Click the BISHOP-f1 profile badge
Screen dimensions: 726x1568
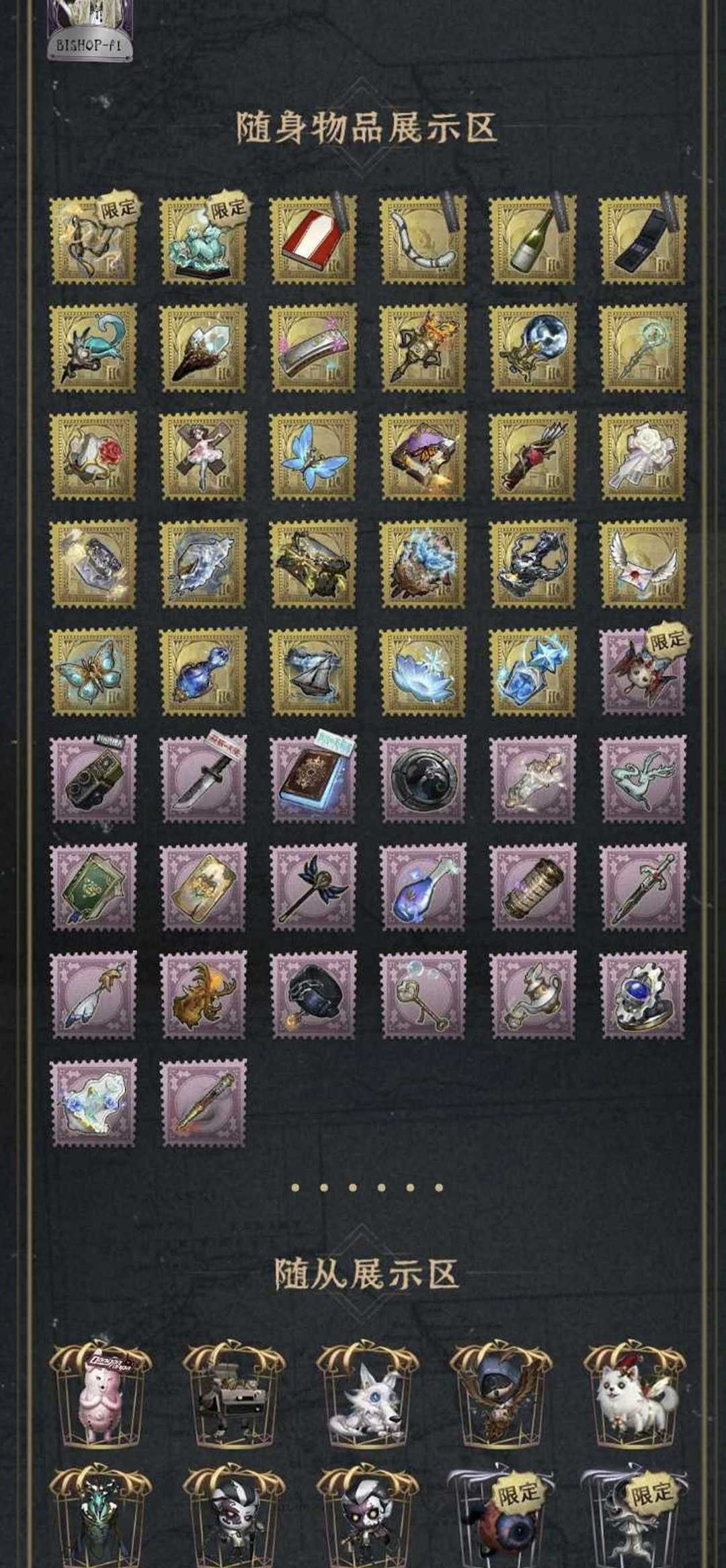[90, 32]
